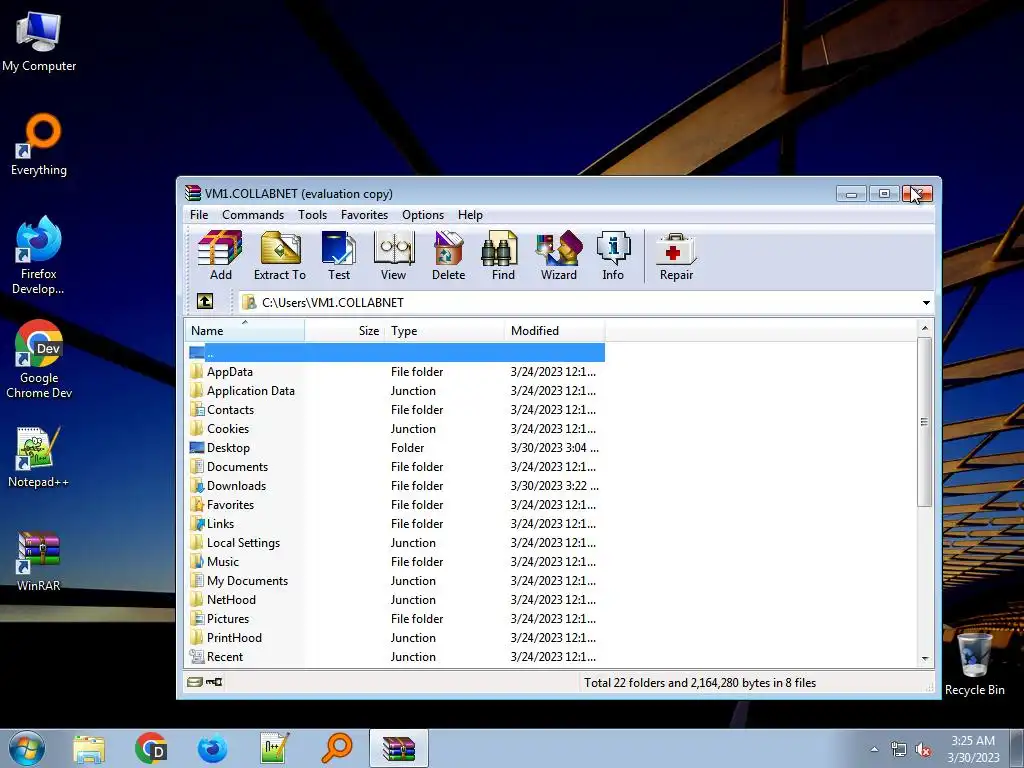Viewport: 1024px width, 768px height.
Task: Click the WinRAR taskbar button
Action: coord(398,748)
